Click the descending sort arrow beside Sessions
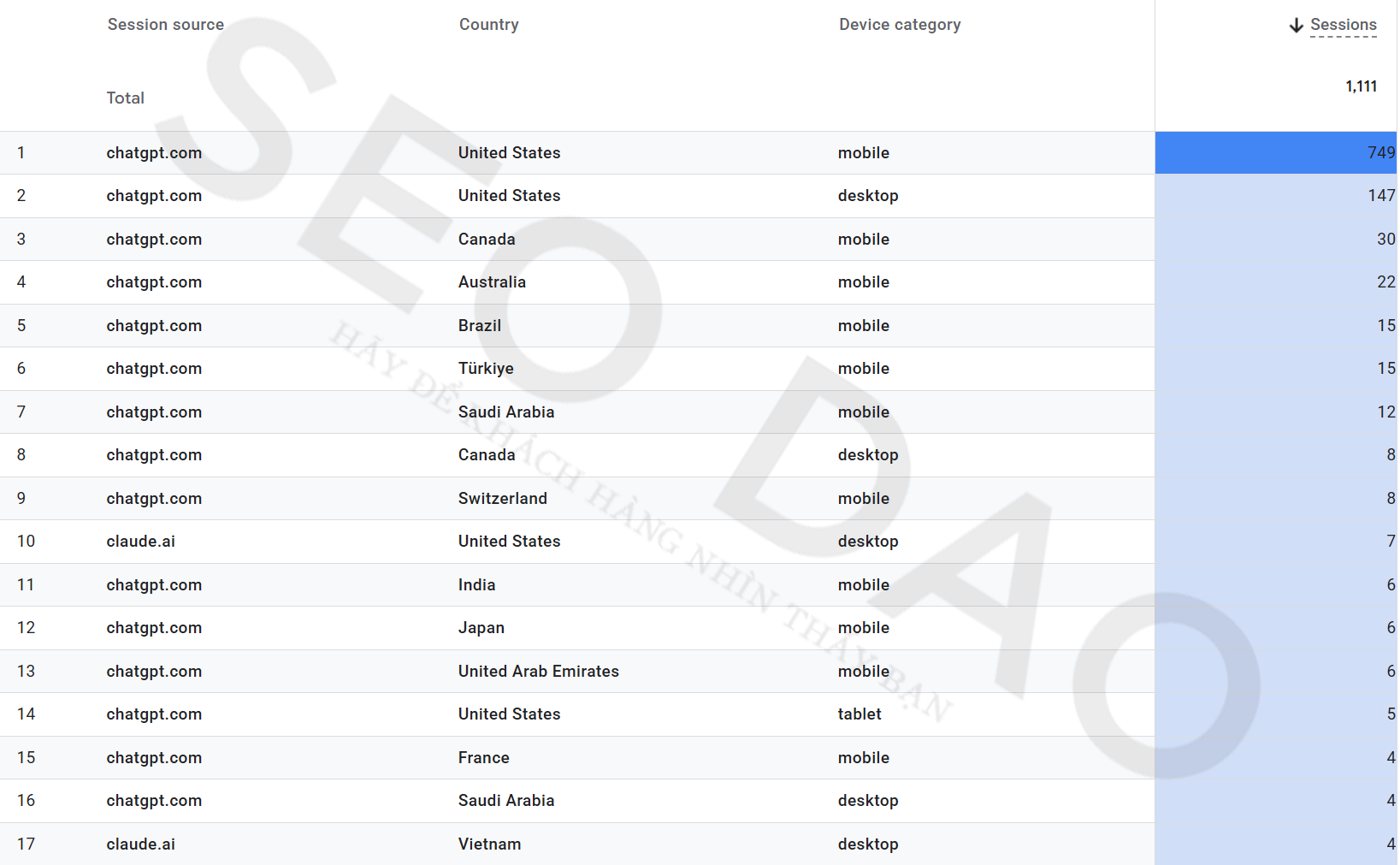1400x865 pixels. pyautogui.click(x=1296, y=26)
